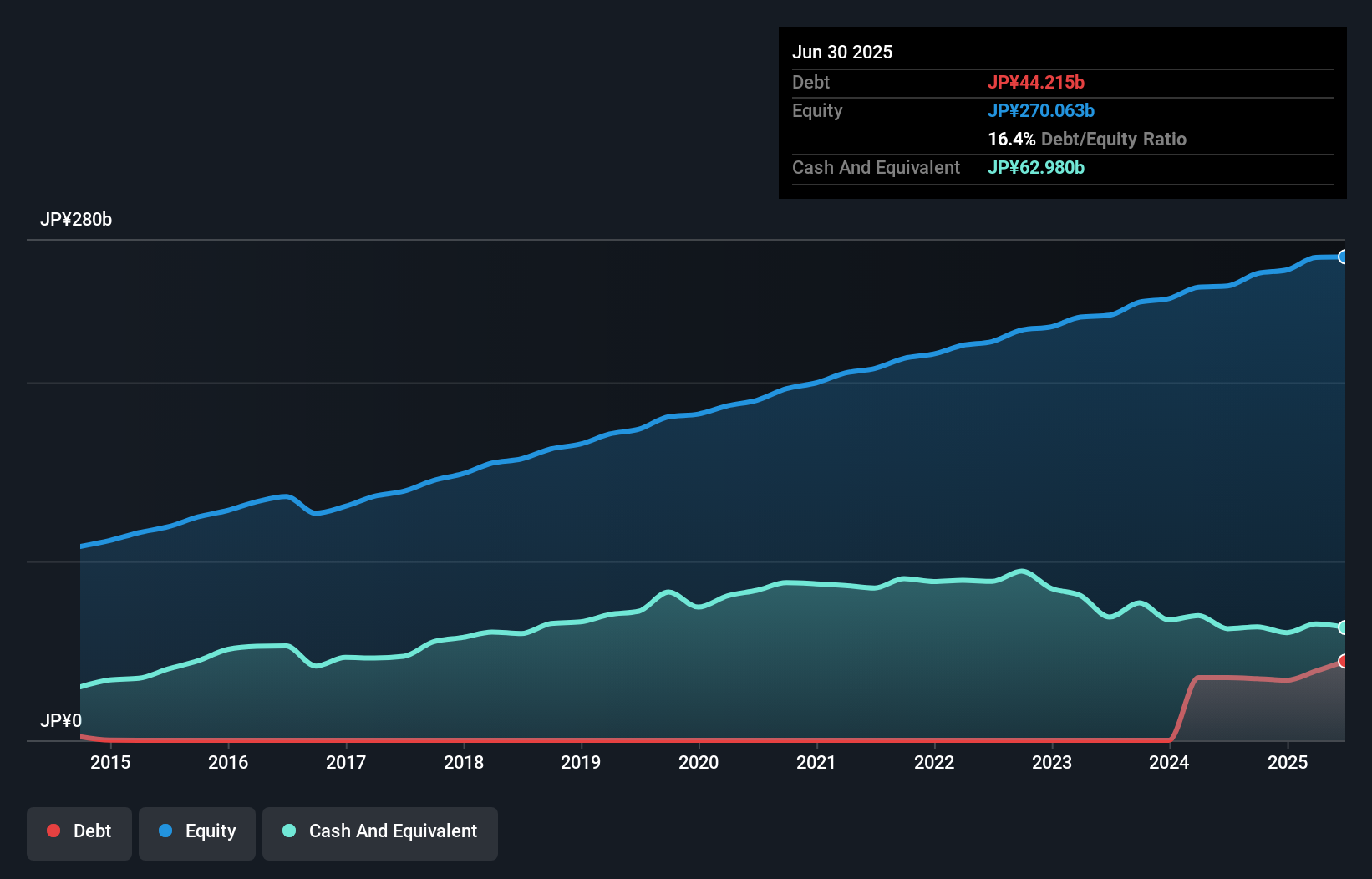Click the red Debt value JP¥44.215b in tooltip

point(1037,82)
